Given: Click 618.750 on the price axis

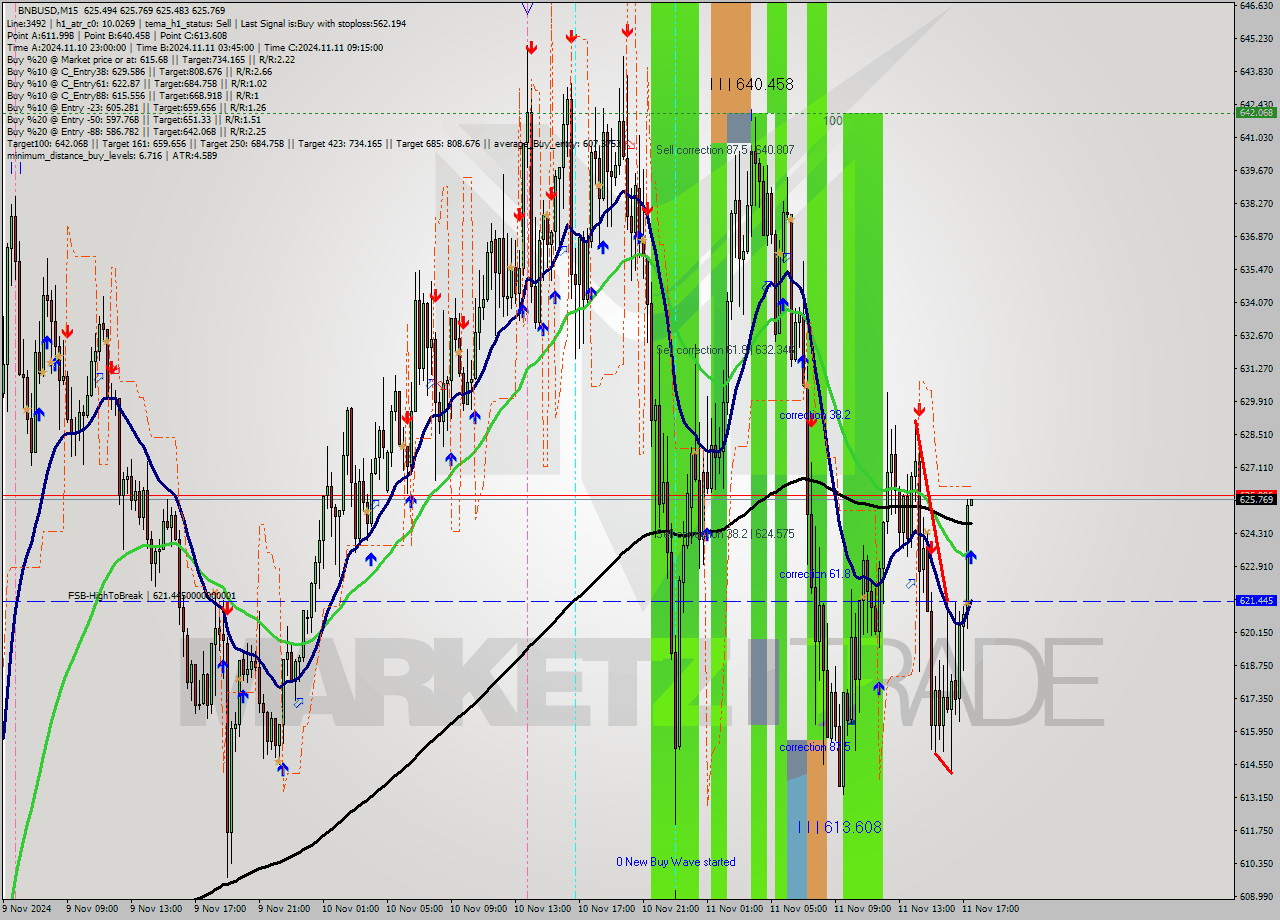Looking at the screenshot, I should (x=1256, y=665).
